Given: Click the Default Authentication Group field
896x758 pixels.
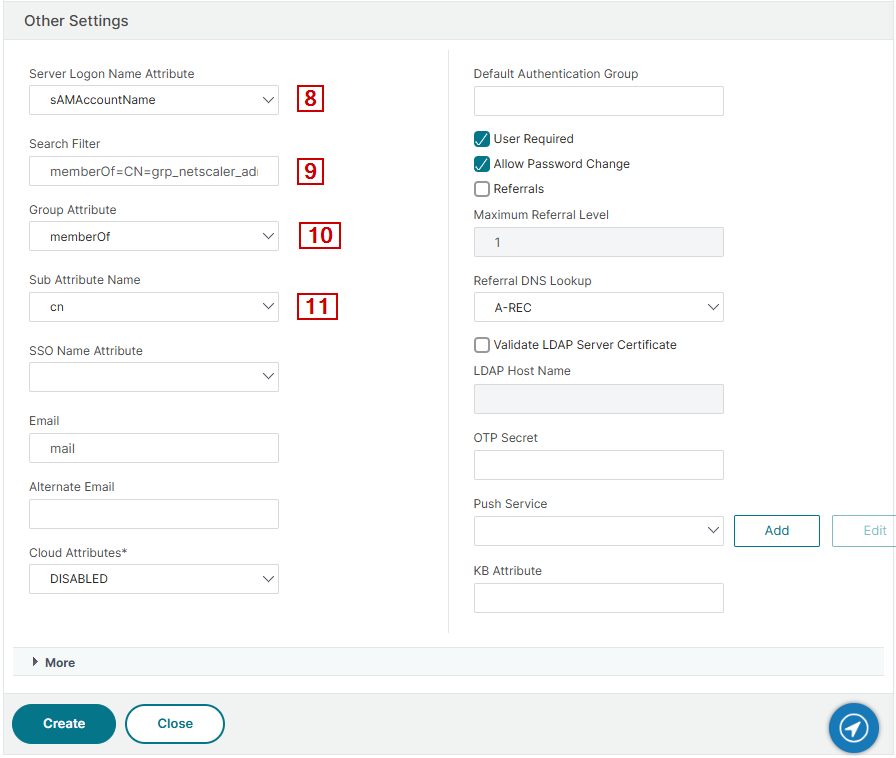Looking at the screenshot, I should 598,101.
